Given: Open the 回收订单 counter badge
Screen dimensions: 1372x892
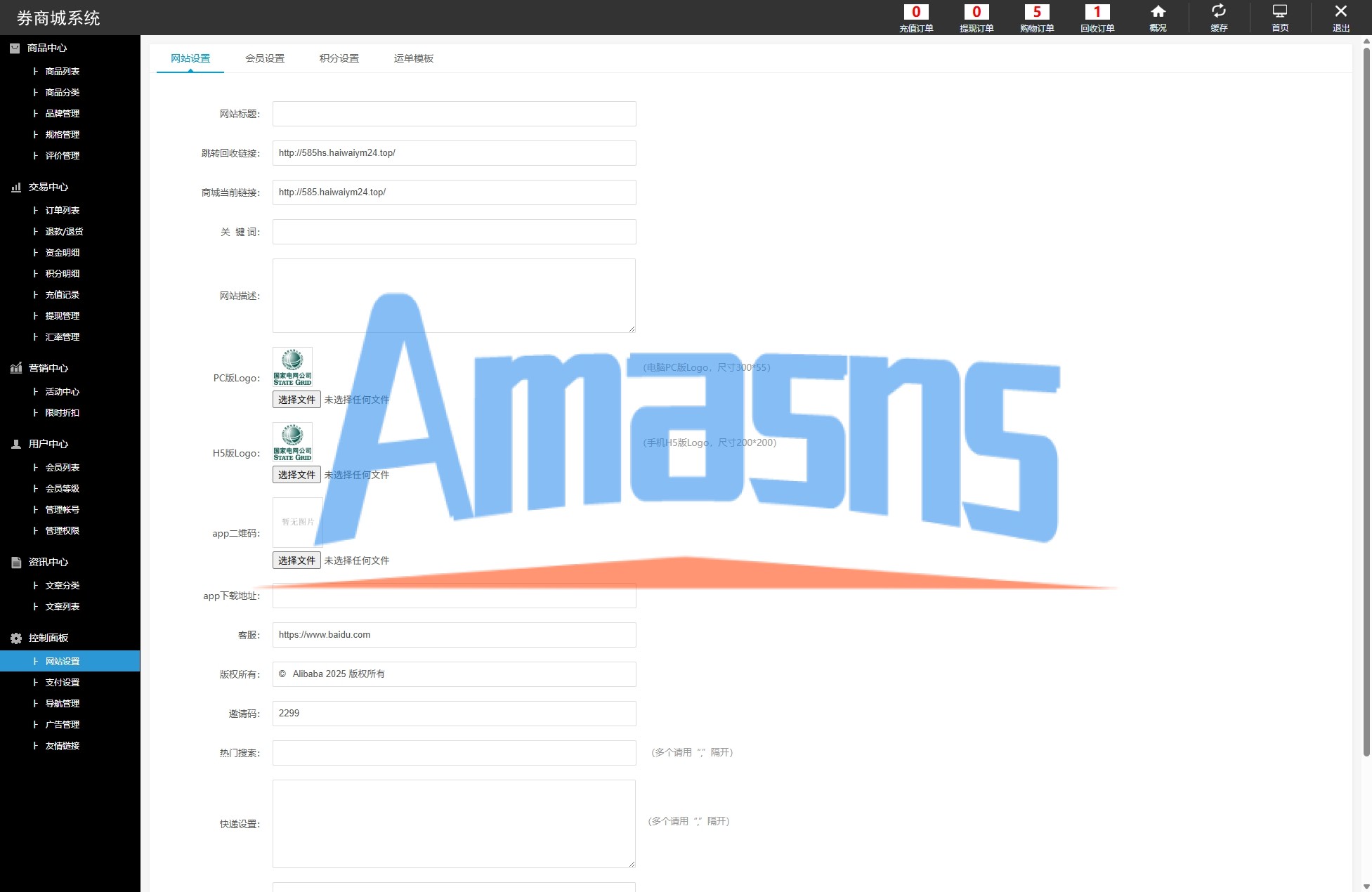Looking at the screenshot, I should coord(1097,12).
